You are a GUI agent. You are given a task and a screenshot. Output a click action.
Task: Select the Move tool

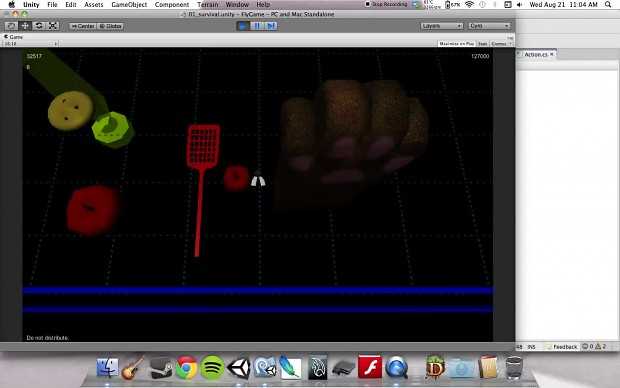coord(25,26)
